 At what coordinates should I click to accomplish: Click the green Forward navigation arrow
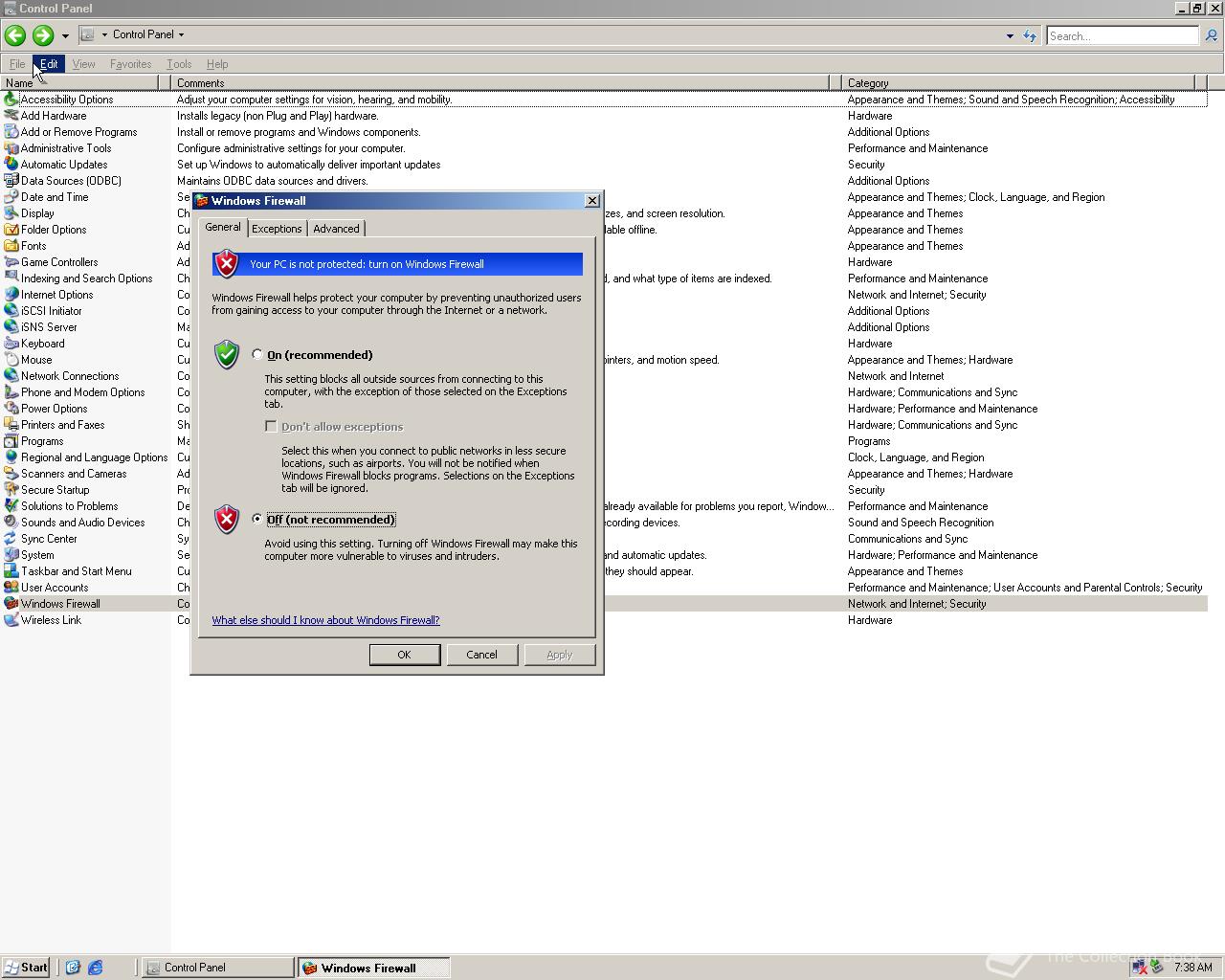point(42,35)
